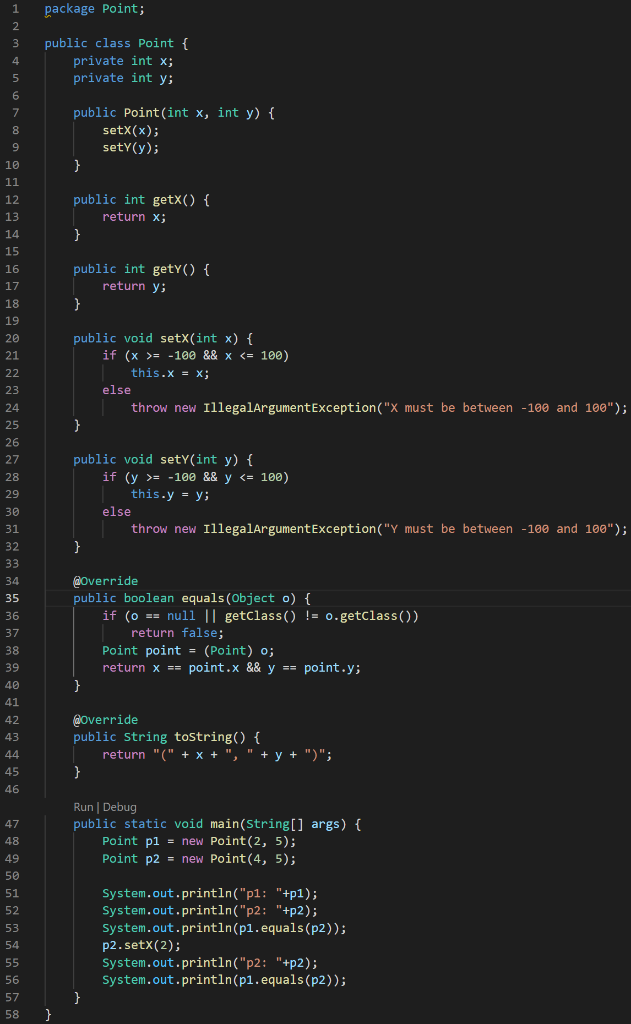Screen dimensions: 631x1024
Task: Click the 'getY()' method name
Action: click(x=174, y=269)
